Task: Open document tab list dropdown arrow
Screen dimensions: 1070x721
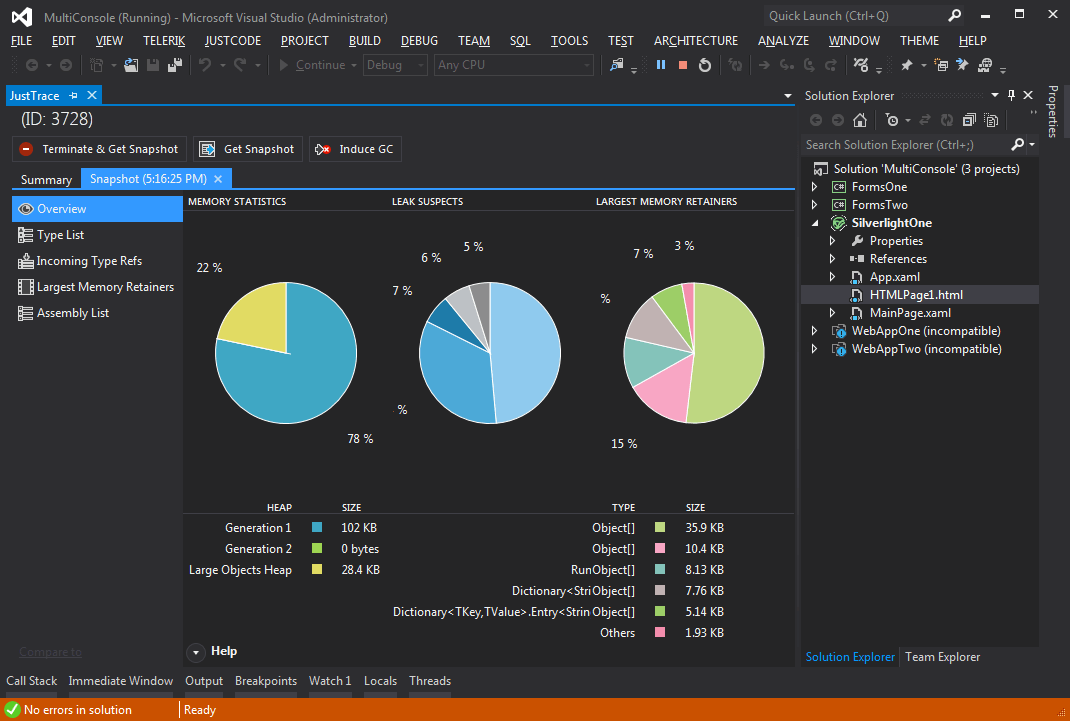Action: point(787,96)
